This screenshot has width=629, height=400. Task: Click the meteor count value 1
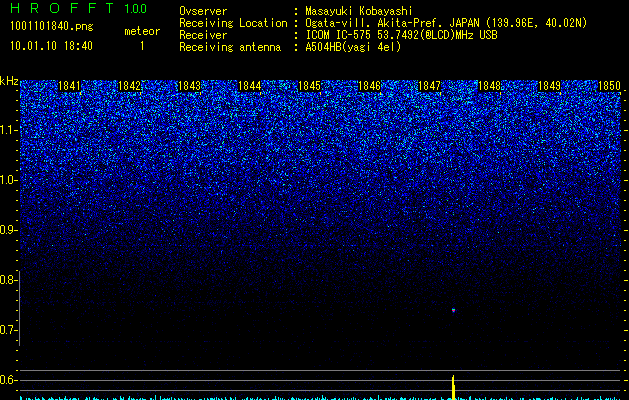coord(142,46)
